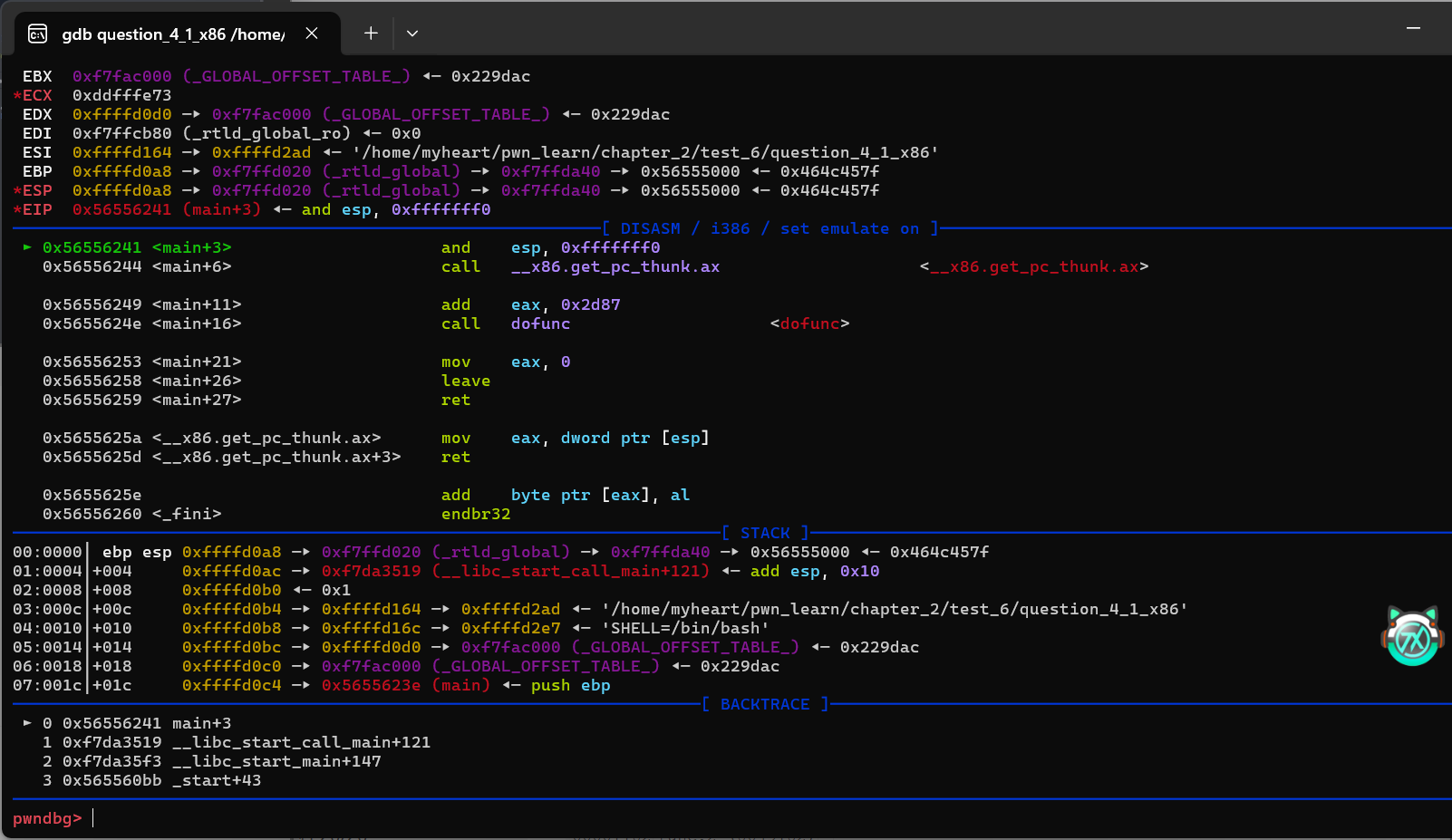Viewport: 1452px width, 840px height.
Task: Click the terminal icon on the gdb tab
Action: [38, 34]
